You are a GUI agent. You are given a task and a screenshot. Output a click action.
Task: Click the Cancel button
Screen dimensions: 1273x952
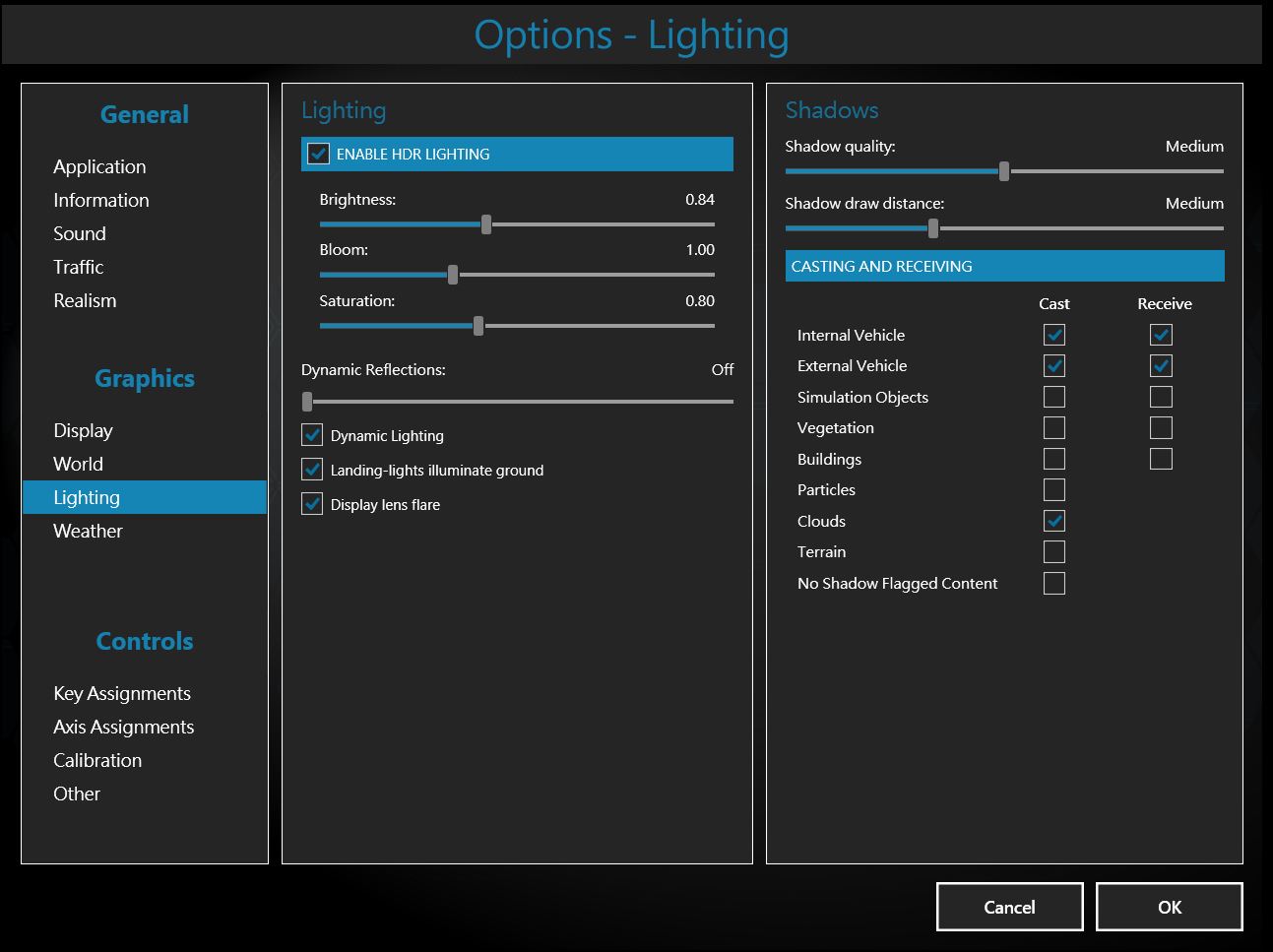(x=1009, y=907)
